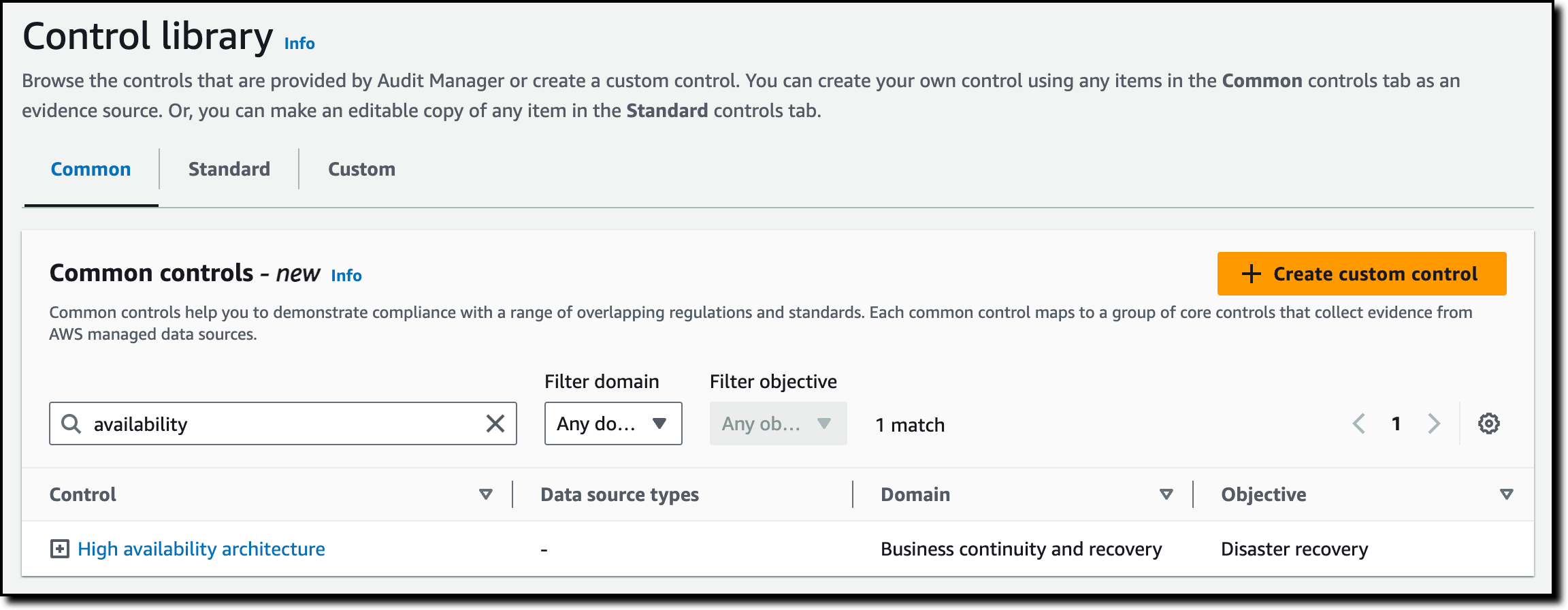
Task: Open Info link beside Control library
Action: (x=299, y=44)
